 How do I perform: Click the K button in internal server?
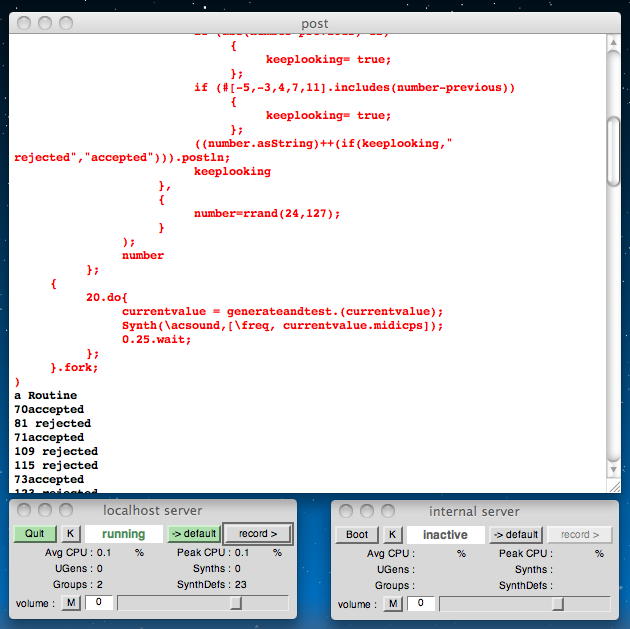[x=393, y=535]
